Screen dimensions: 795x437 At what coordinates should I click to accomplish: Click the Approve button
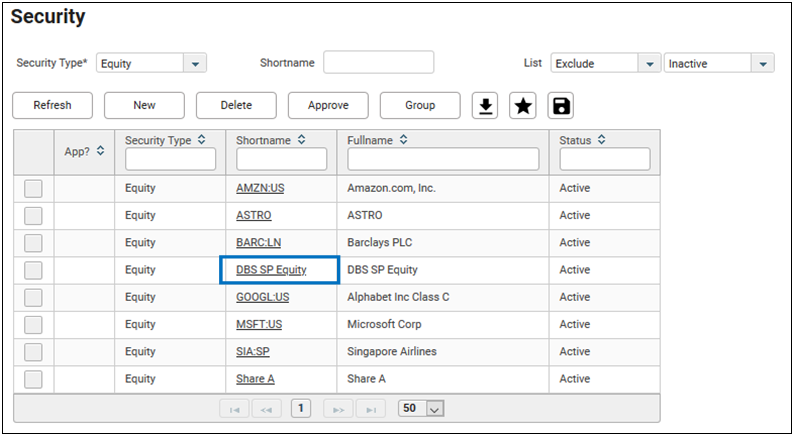tap(328, 105)
